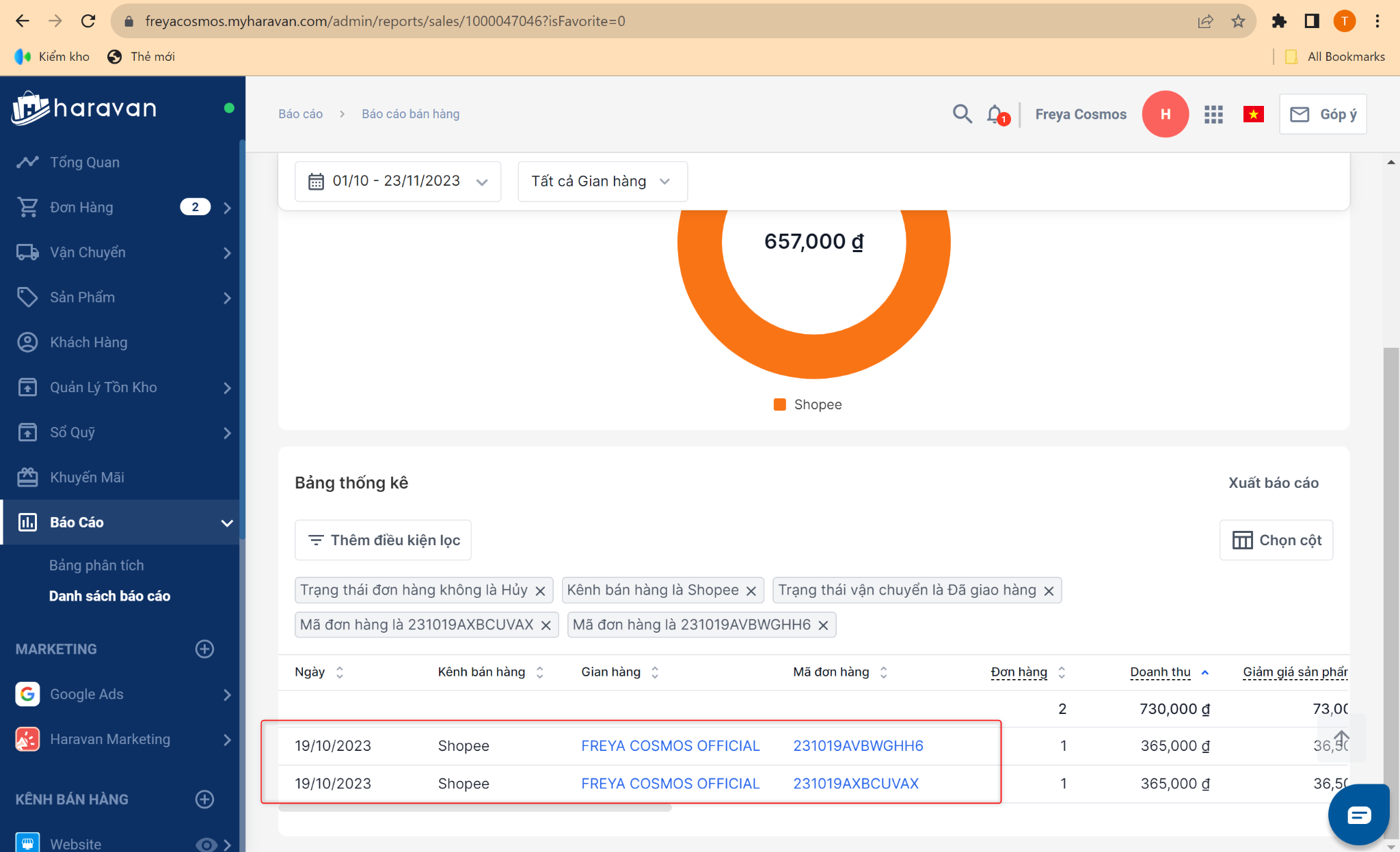Open Tất cả Gian hàng dropdown
This screenshot has width=1400, height=852.
(602, 181)
